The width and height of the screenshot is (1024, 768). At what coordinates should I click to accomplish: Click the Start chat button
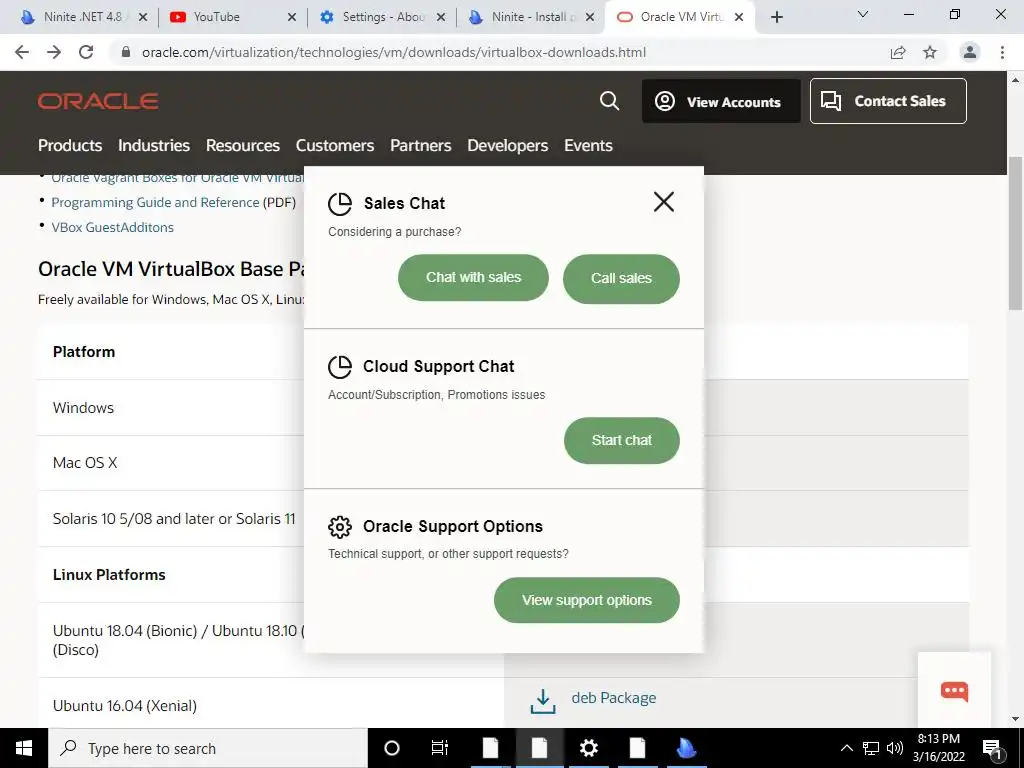pos(622,441)
